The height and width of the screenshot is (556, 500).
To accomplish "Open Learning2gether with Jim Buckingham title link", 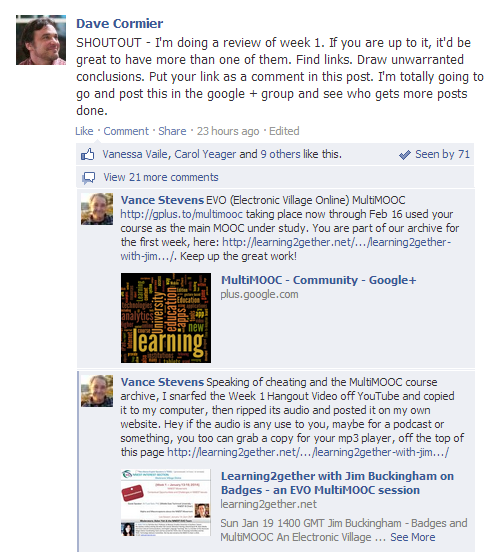I will [337, 483].
